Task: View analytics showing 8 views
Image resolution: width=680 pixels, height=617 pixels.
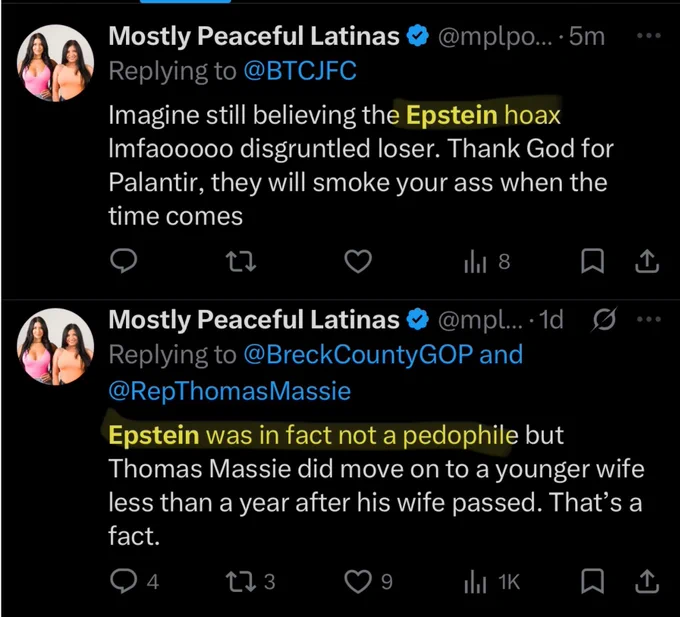Action: tap(487, 262)
